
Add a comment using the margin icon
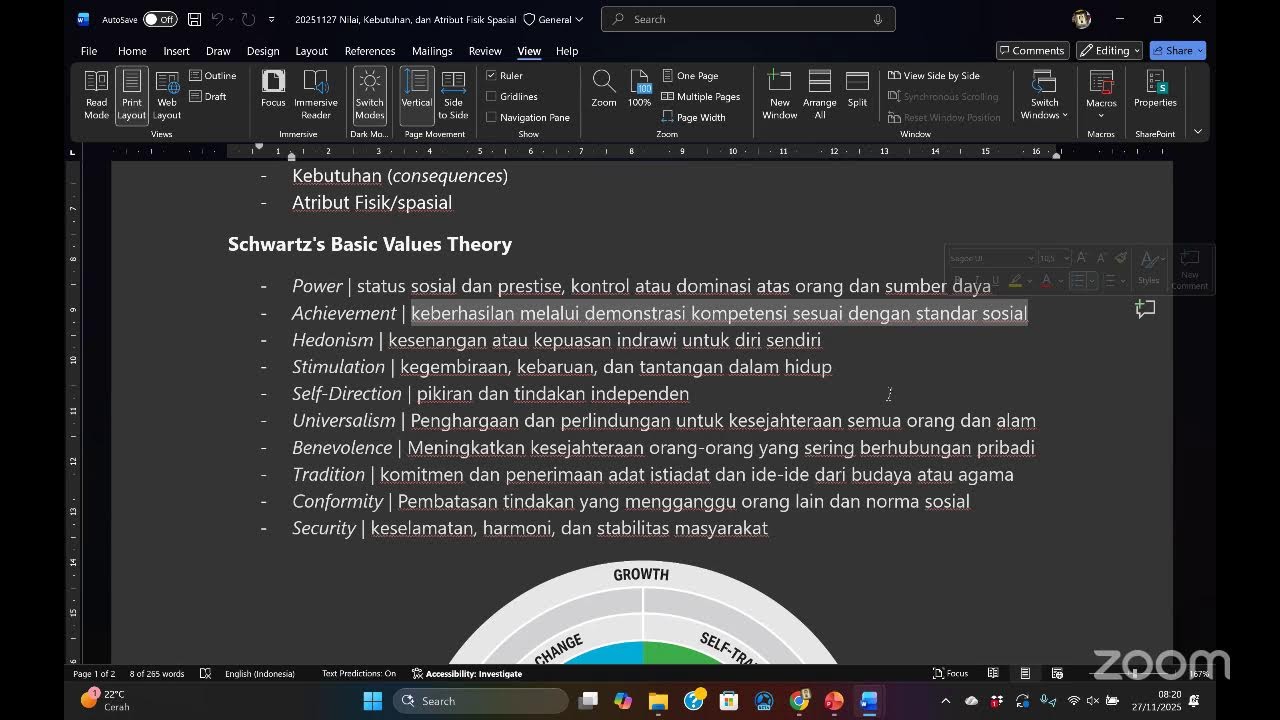coord(1146,309)
